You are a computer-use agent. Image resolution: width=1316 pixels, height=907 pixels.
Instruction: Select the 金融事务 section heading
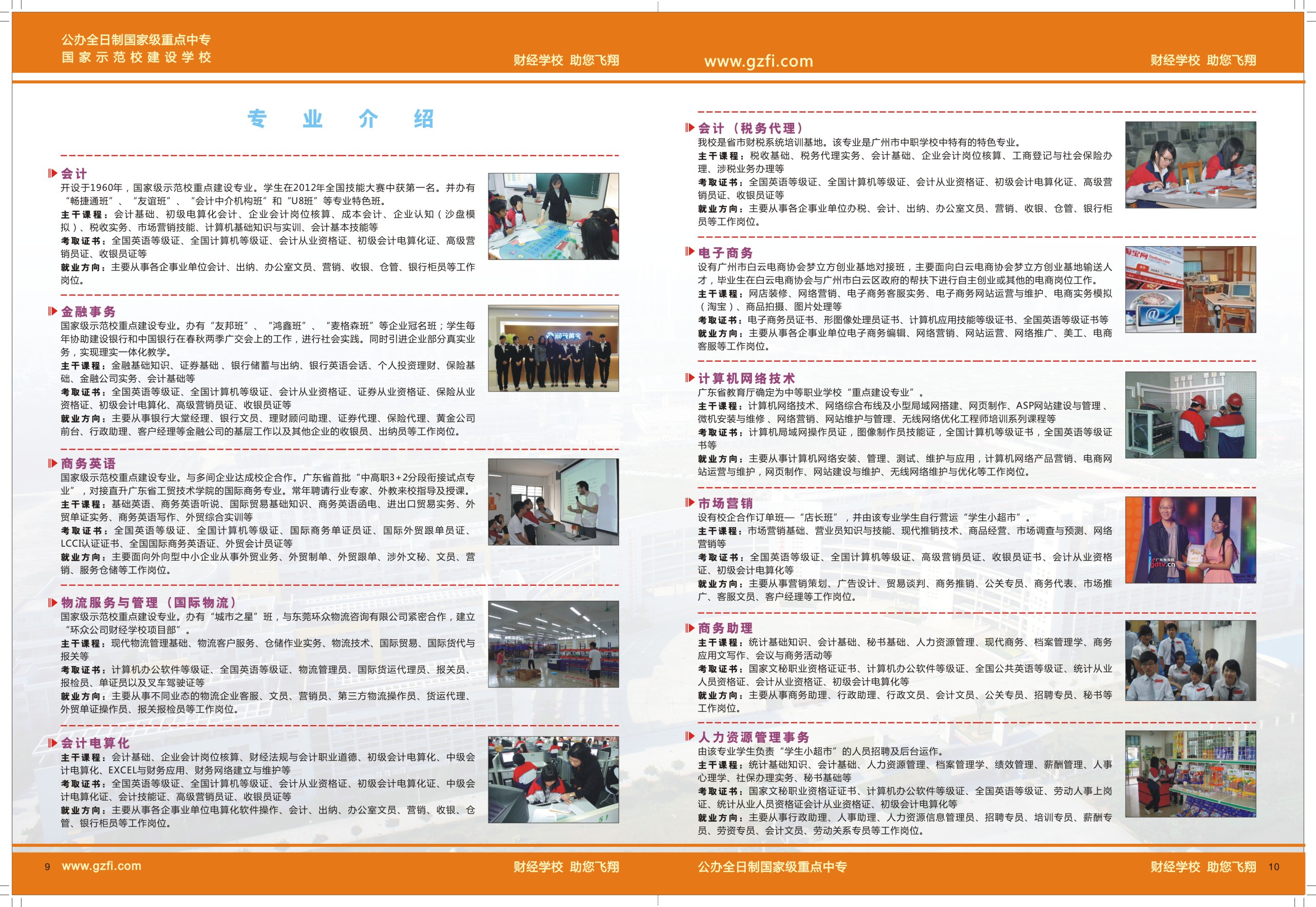tap(88, 311)
